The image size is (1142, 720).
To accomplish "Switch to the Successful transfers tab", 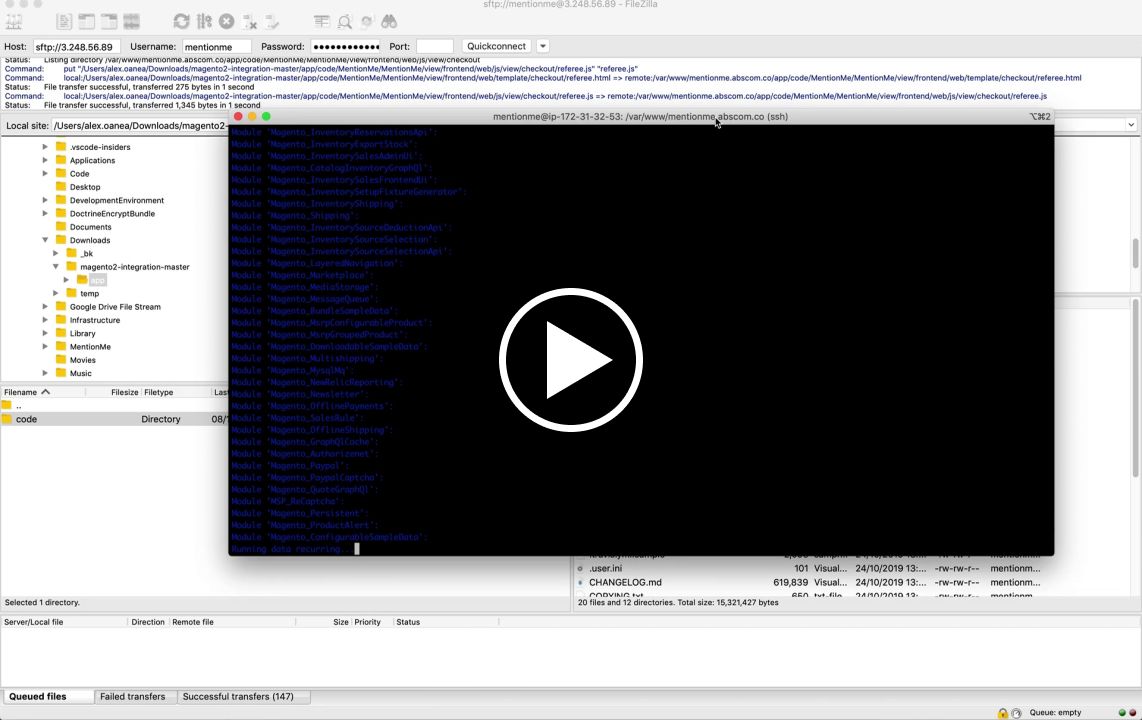I will (237, 696).
